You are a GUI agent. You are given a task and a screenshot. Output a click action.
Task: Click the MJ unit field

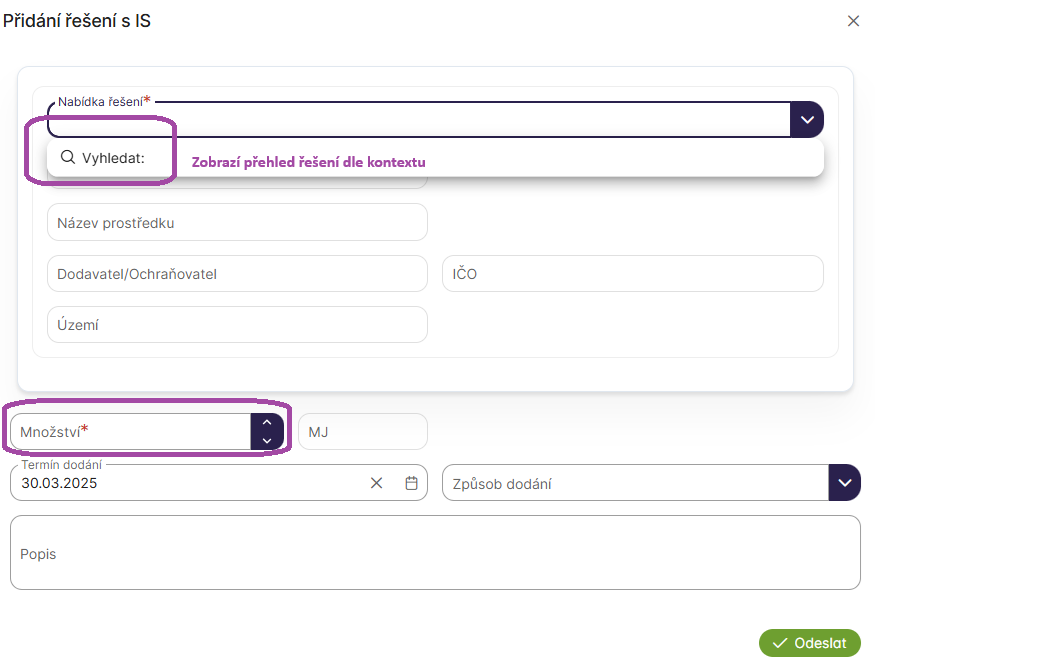point(362,432)
